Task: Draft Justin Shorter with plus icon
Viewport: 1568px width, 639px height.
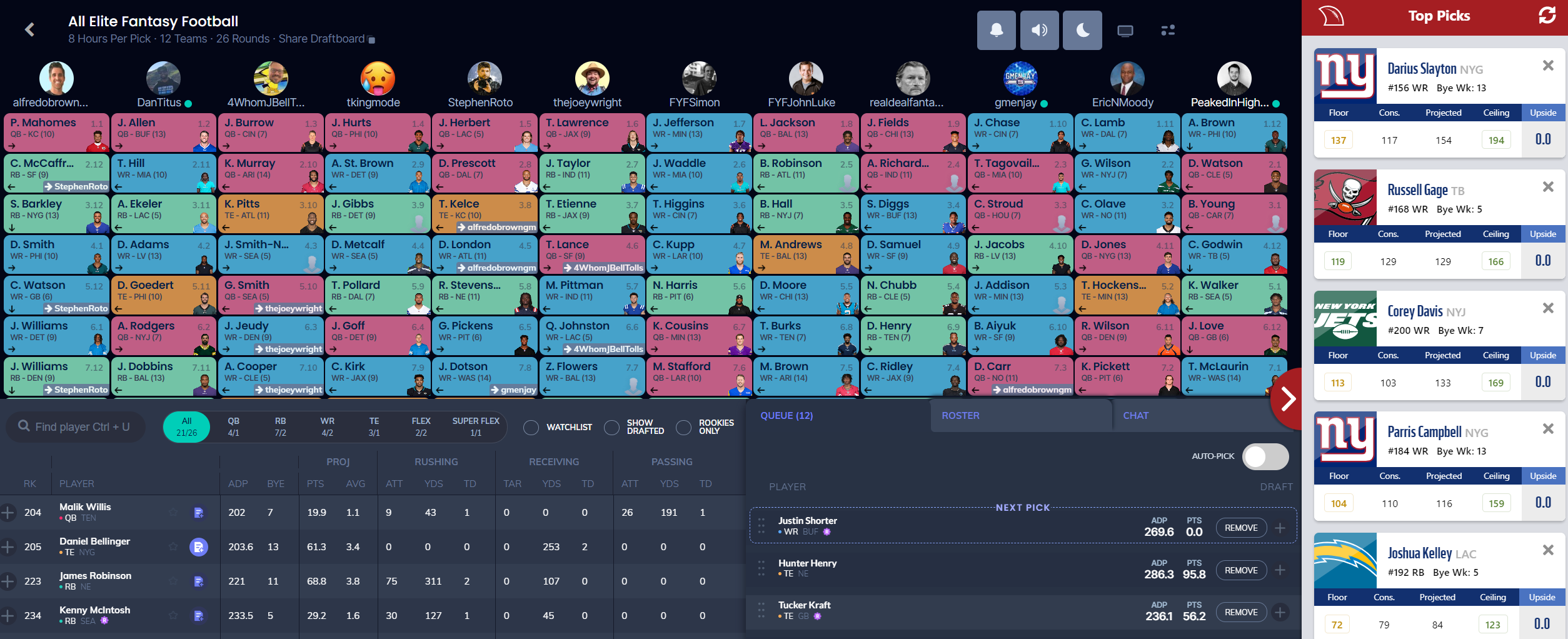Action: (1280, 528)
